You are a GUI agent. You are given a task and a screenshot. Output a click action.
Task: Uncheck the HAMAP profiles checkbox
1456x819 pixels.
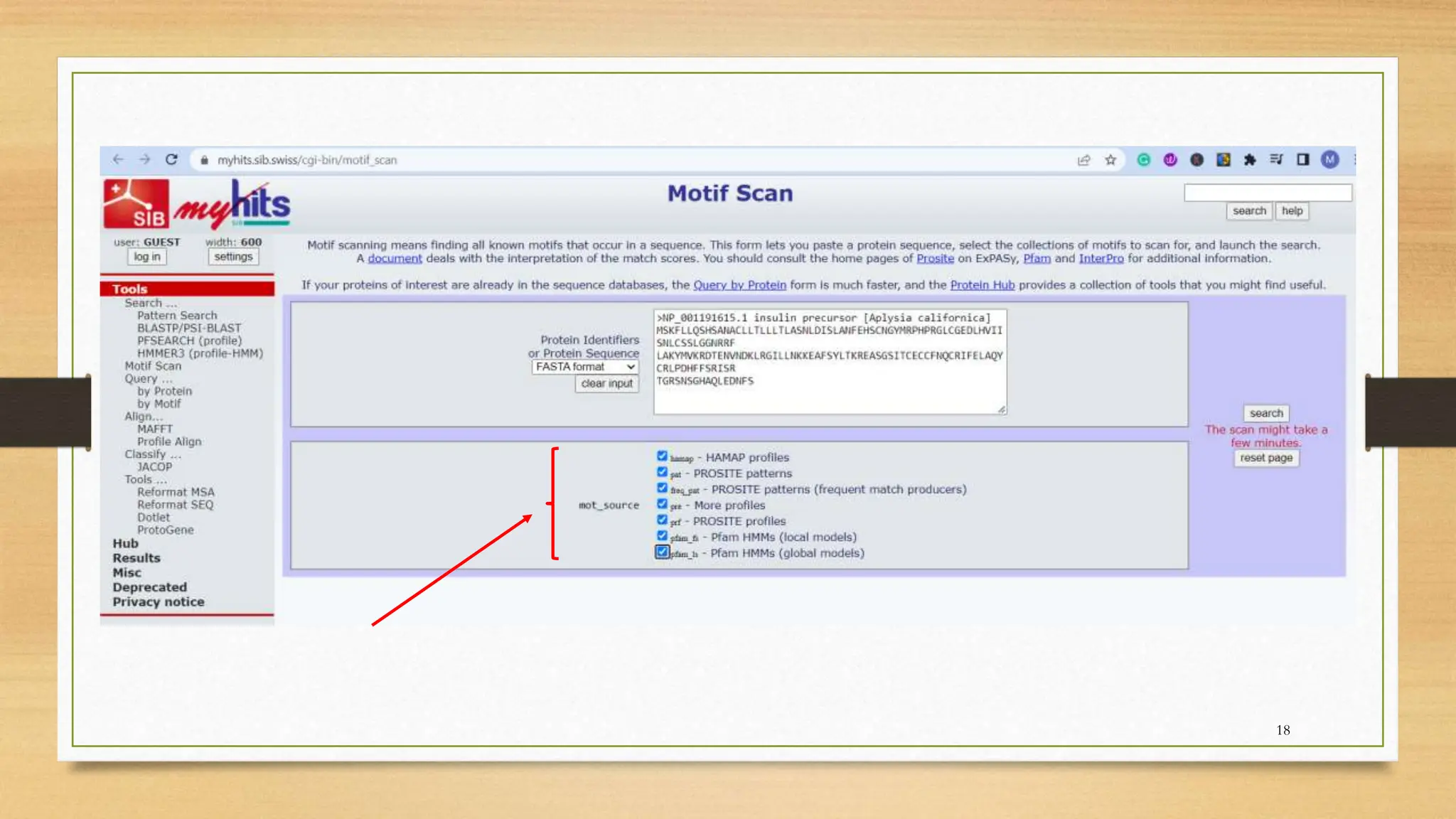[x=662, y=456]
